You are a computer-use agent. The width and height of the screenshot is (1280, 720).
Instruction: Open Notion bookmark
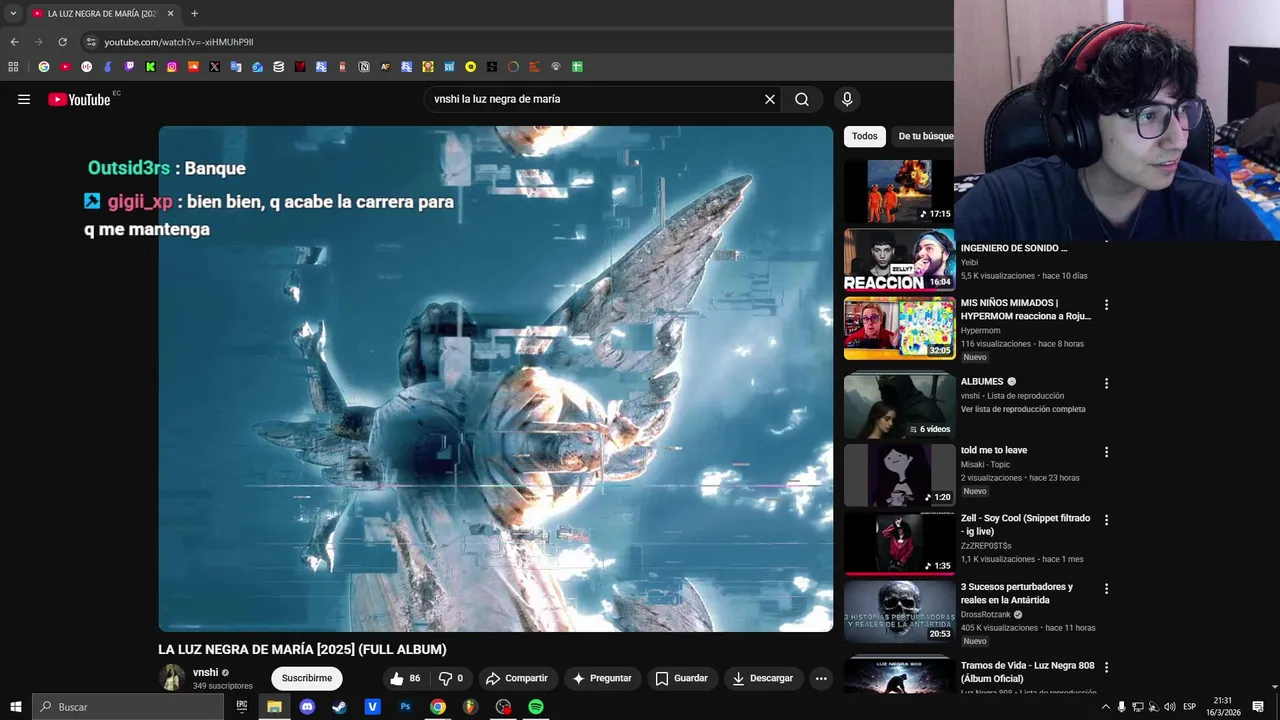(x=364, y=67)
